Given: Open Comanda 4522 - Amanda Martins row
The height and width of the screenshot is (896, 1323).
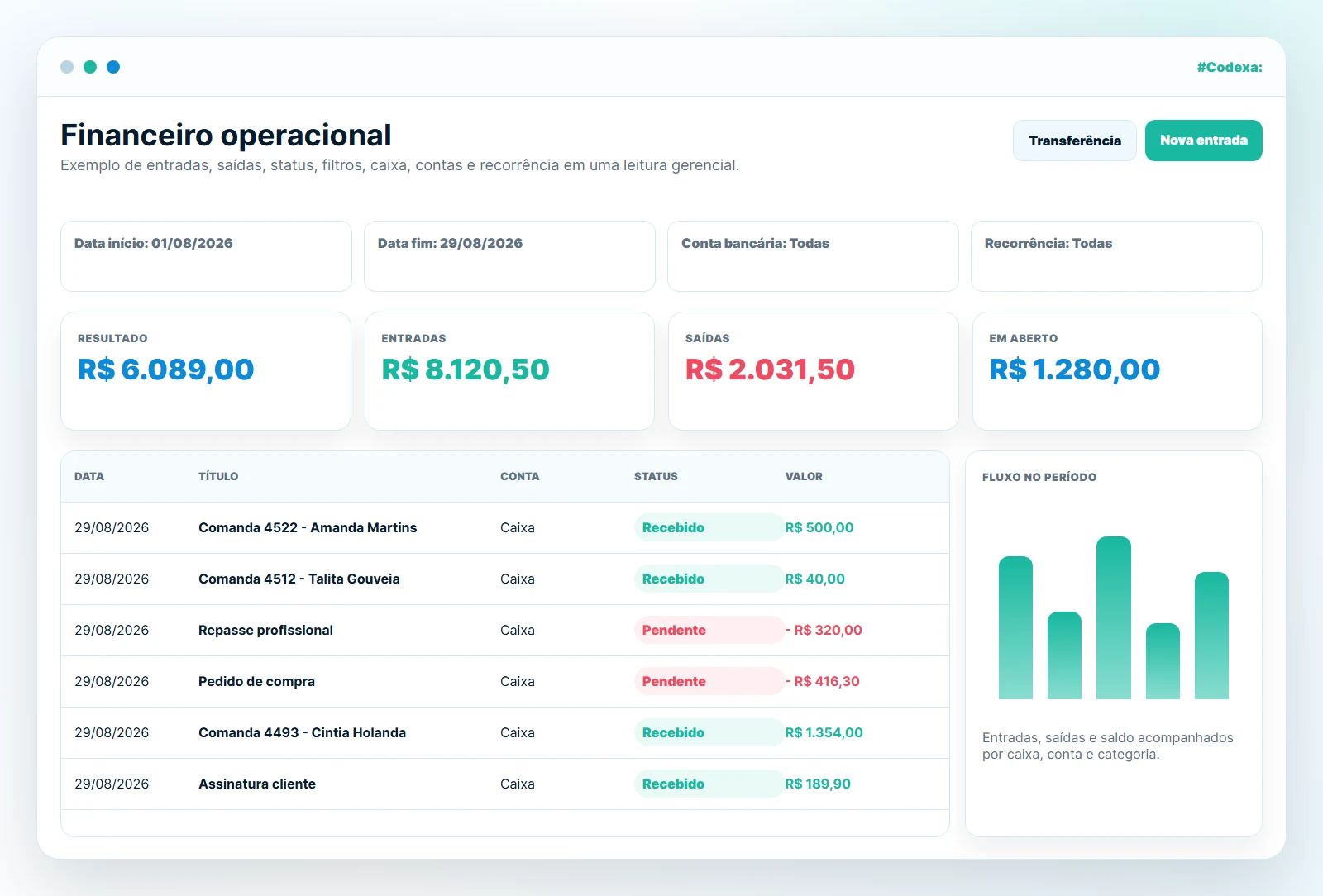Looking at the screenshot, I should click(505, 528).
